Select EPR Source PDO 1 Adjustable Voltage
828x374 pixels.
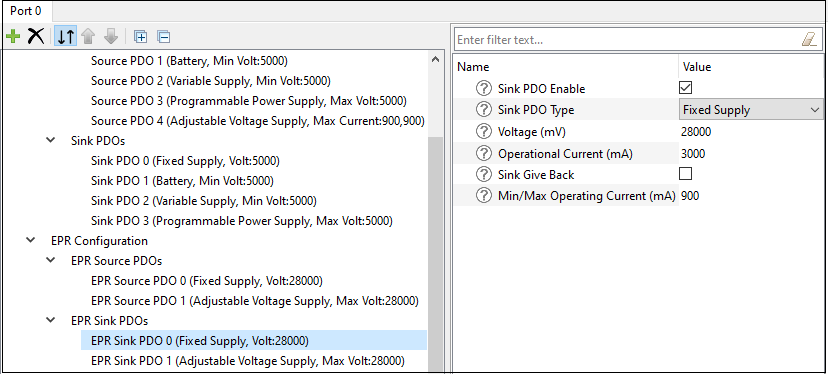coord(255,301)
